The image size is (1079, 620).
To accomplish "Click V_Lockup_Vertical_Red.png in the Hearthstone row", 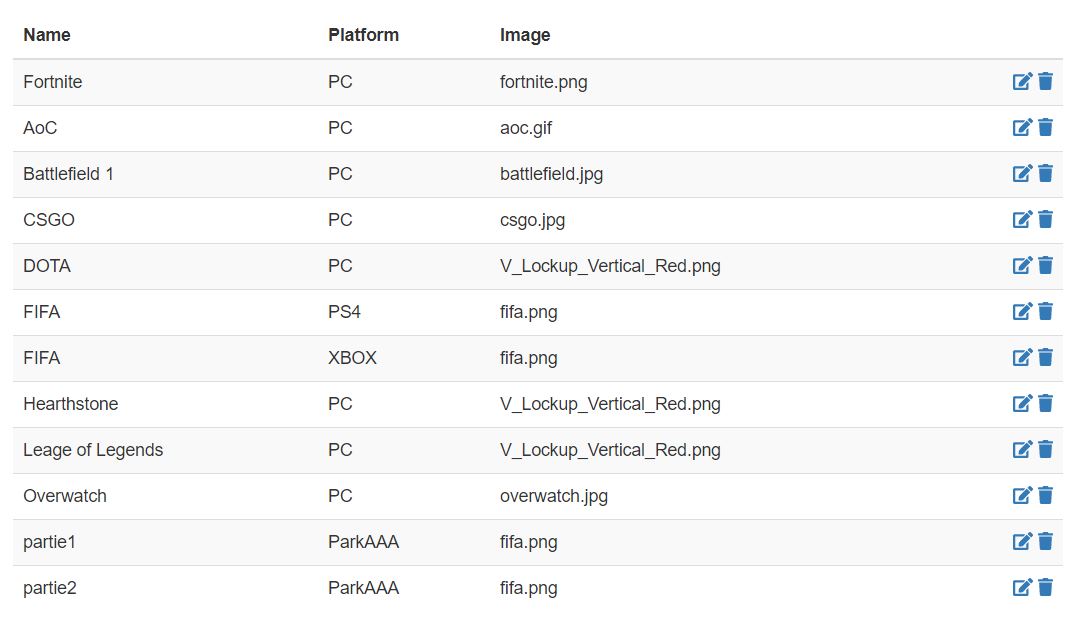I will (x=610, y=405).
